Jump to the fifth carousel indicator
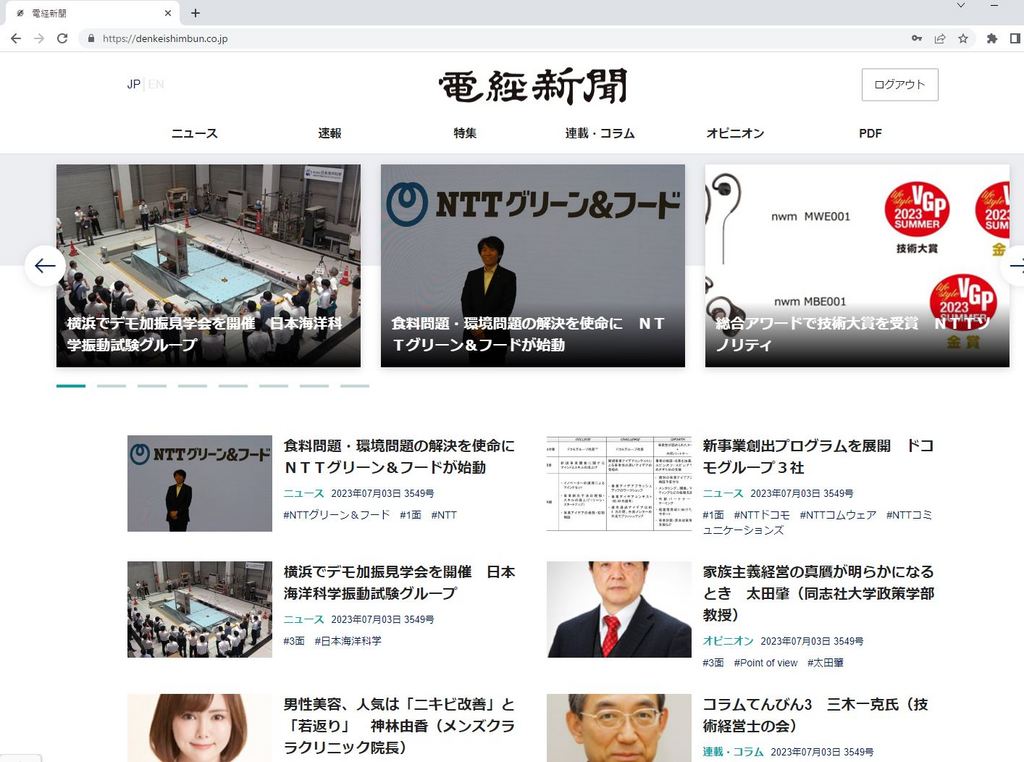Viewport: 1024px width, 762px height. pos(232,386)
